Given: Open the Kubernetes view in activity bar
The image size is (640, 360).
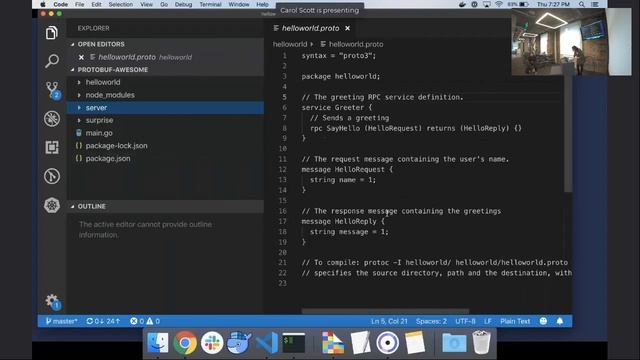Looking at the screenshot, I should click(x=52, y=205).
